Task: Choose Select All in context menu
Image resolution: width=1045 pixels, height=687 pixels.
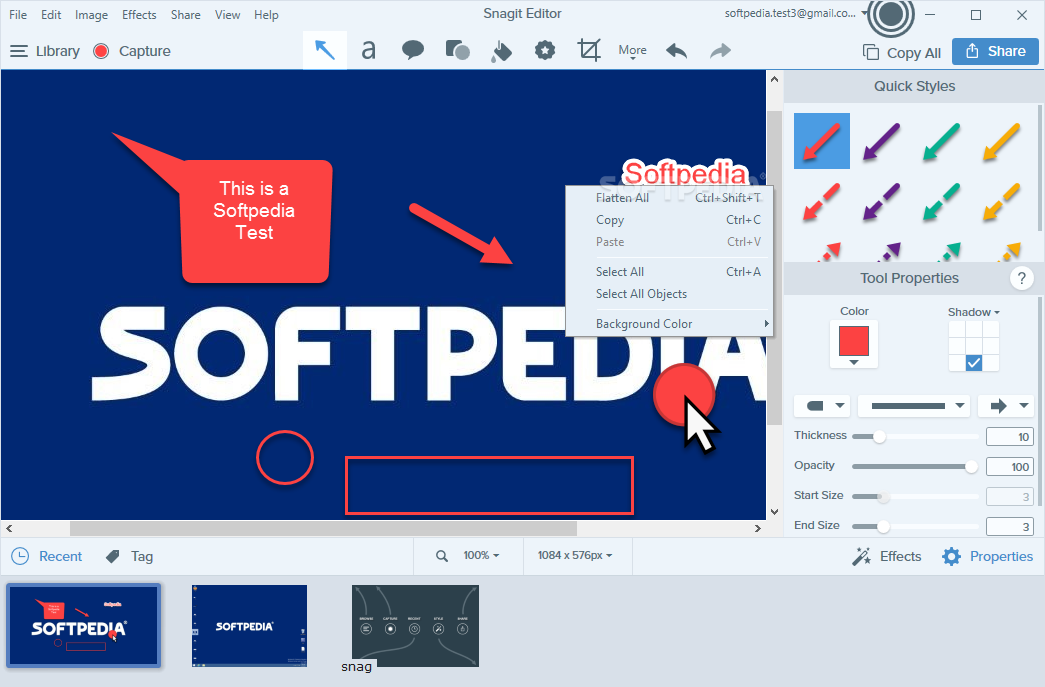Action: tap(669, 272)
